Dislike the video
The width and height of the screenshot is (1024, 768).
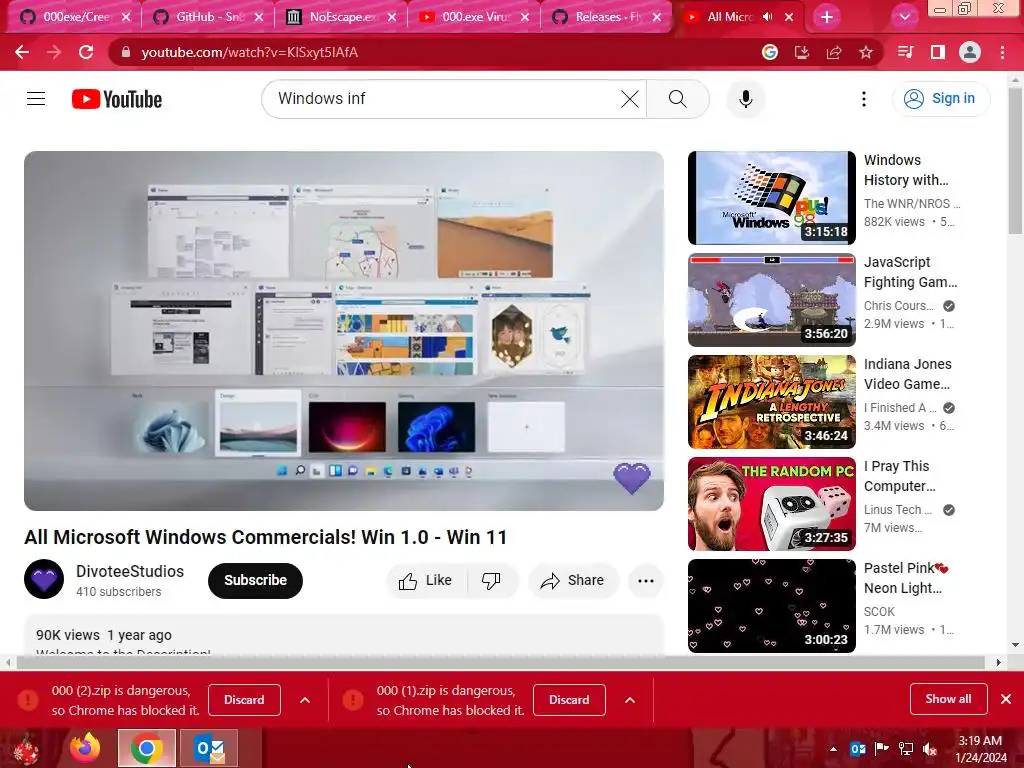pos(492,581)
